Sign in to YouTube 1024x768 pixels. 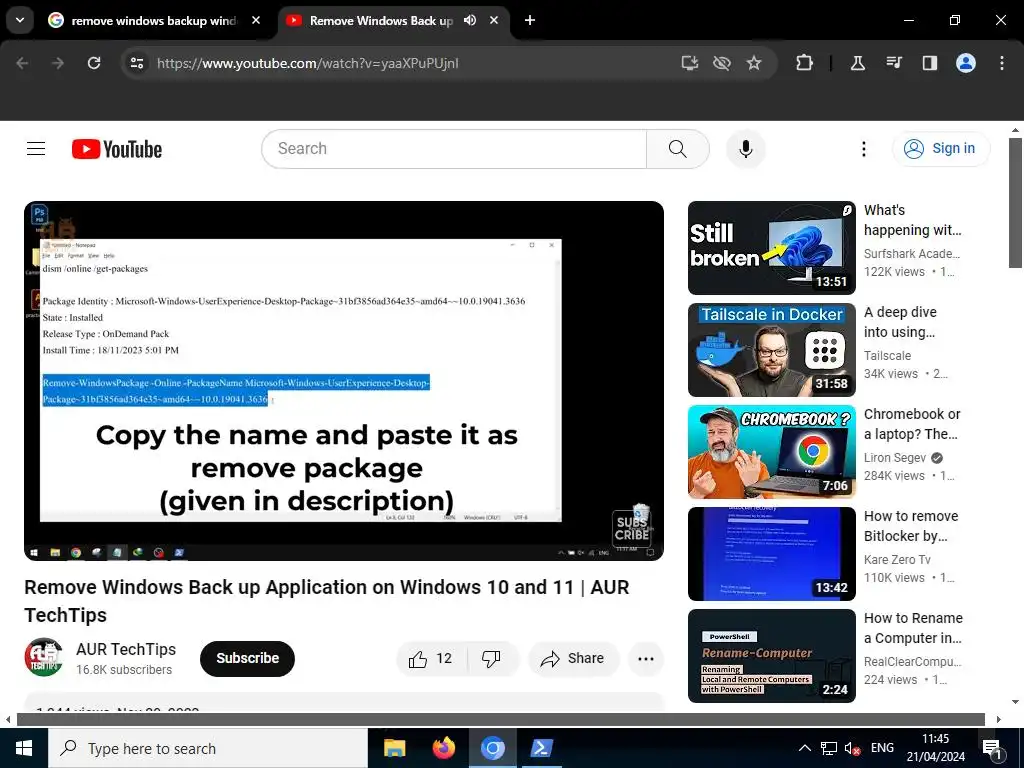pyautogui.click(x=941, y=149)
